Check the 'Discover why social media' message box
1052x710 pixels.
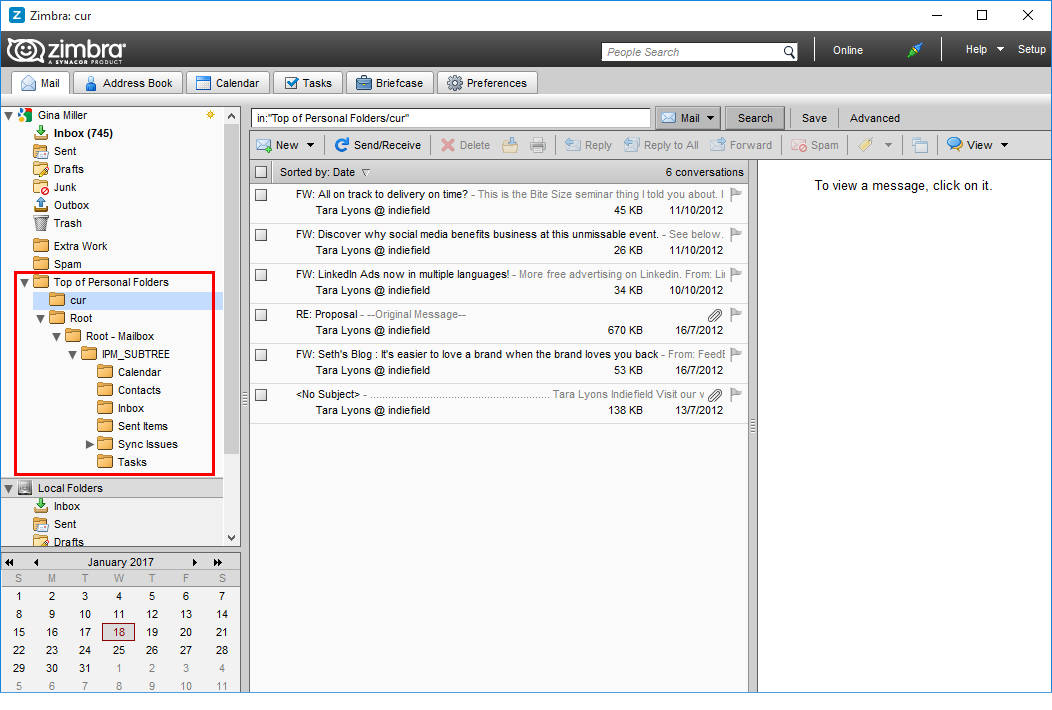click(x=262, y=235)
